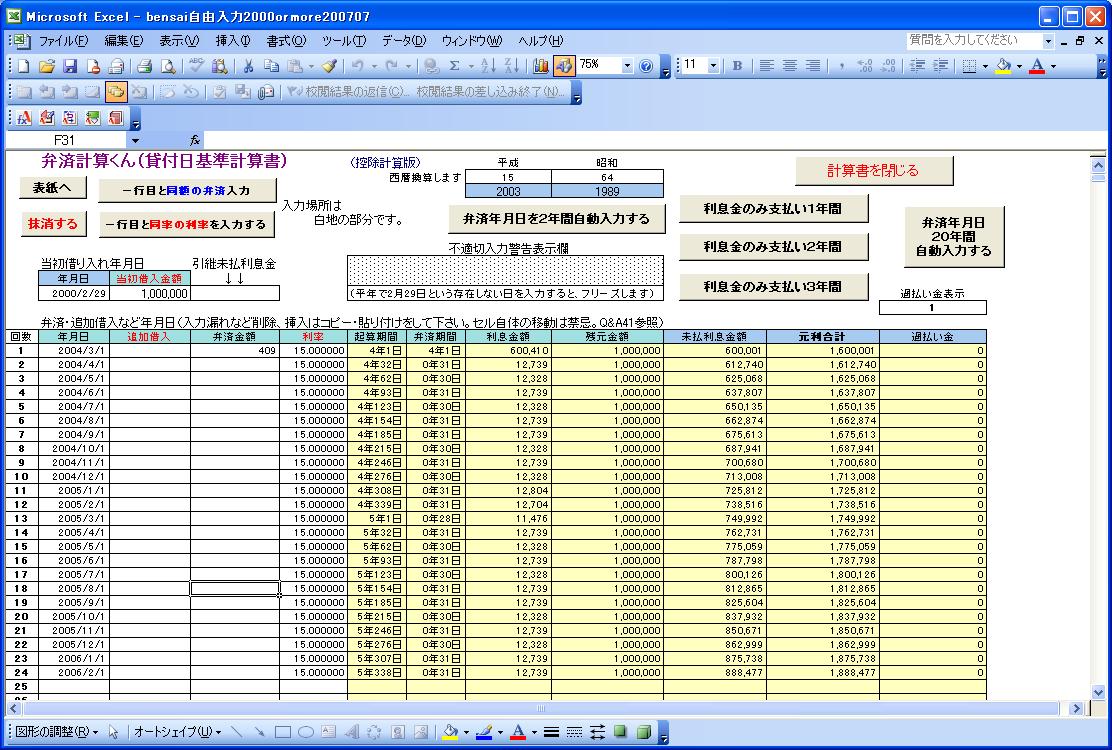Sort descending with the Z-A icon

point(511,66)
